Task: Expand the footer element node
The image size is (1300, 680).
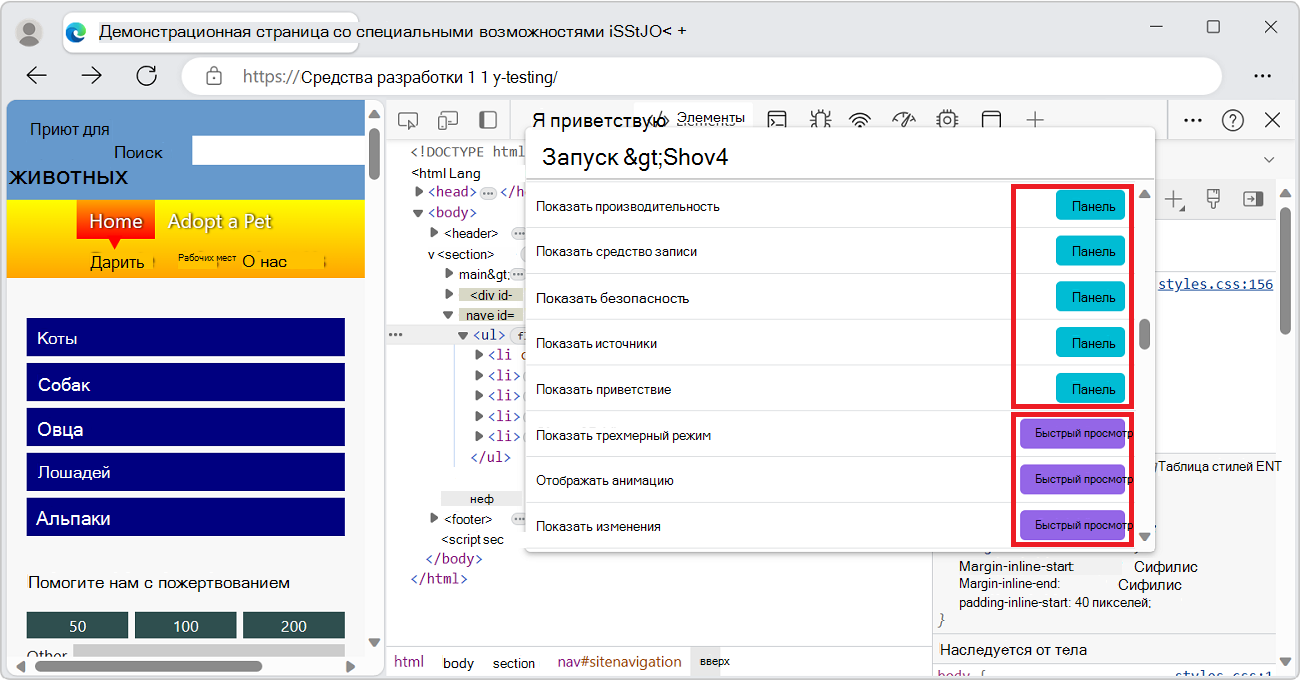Action: point(435,518)
